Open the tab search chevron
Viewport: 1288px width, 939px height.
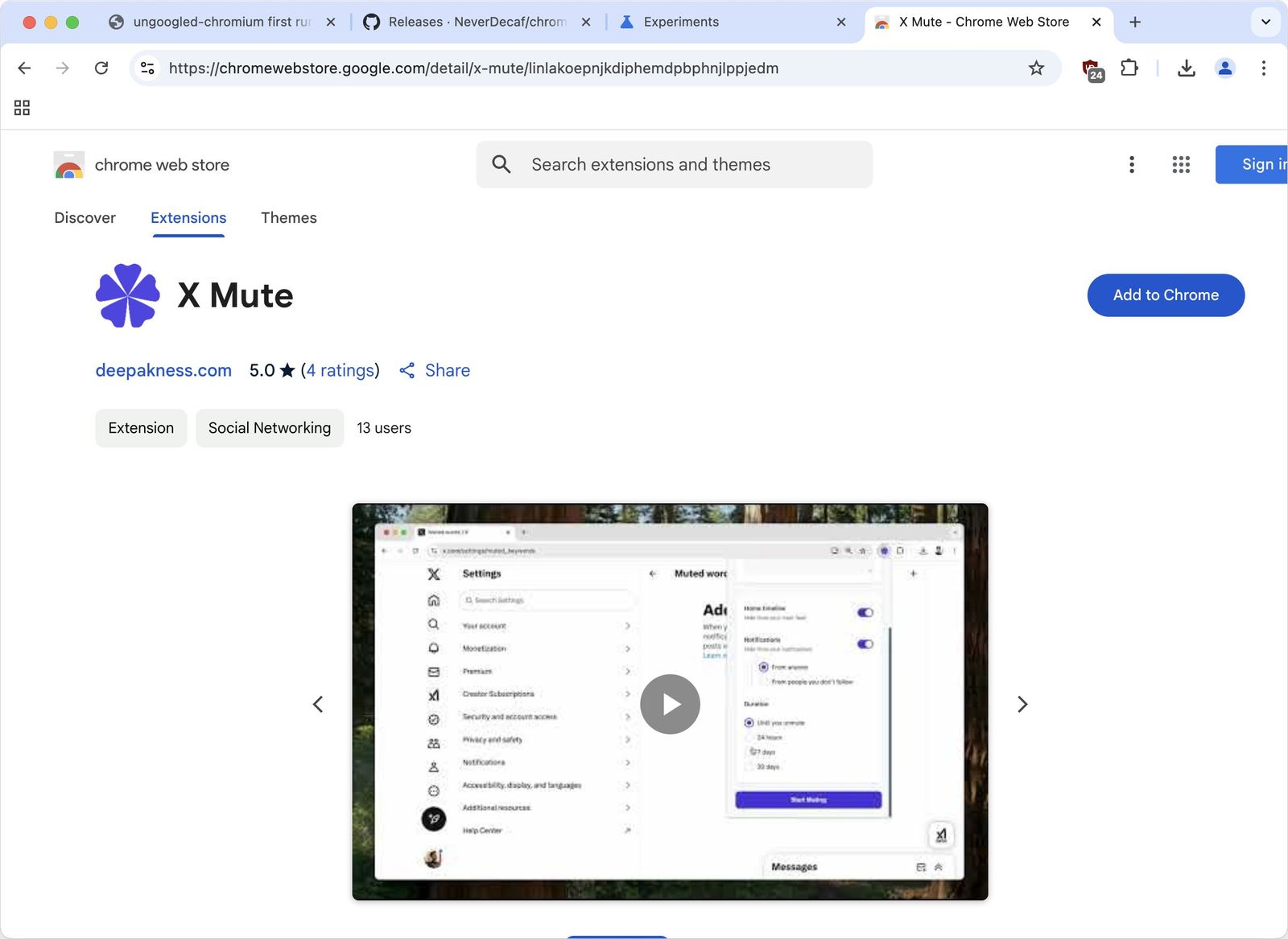pyautogui.click(x=1265, y=22)
